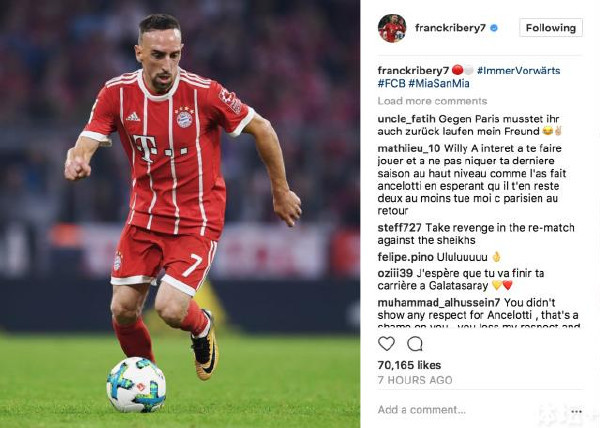This screenshot has width=600, height=428.
Task: Open the #FCB hashtag
Action: point(391,83)
